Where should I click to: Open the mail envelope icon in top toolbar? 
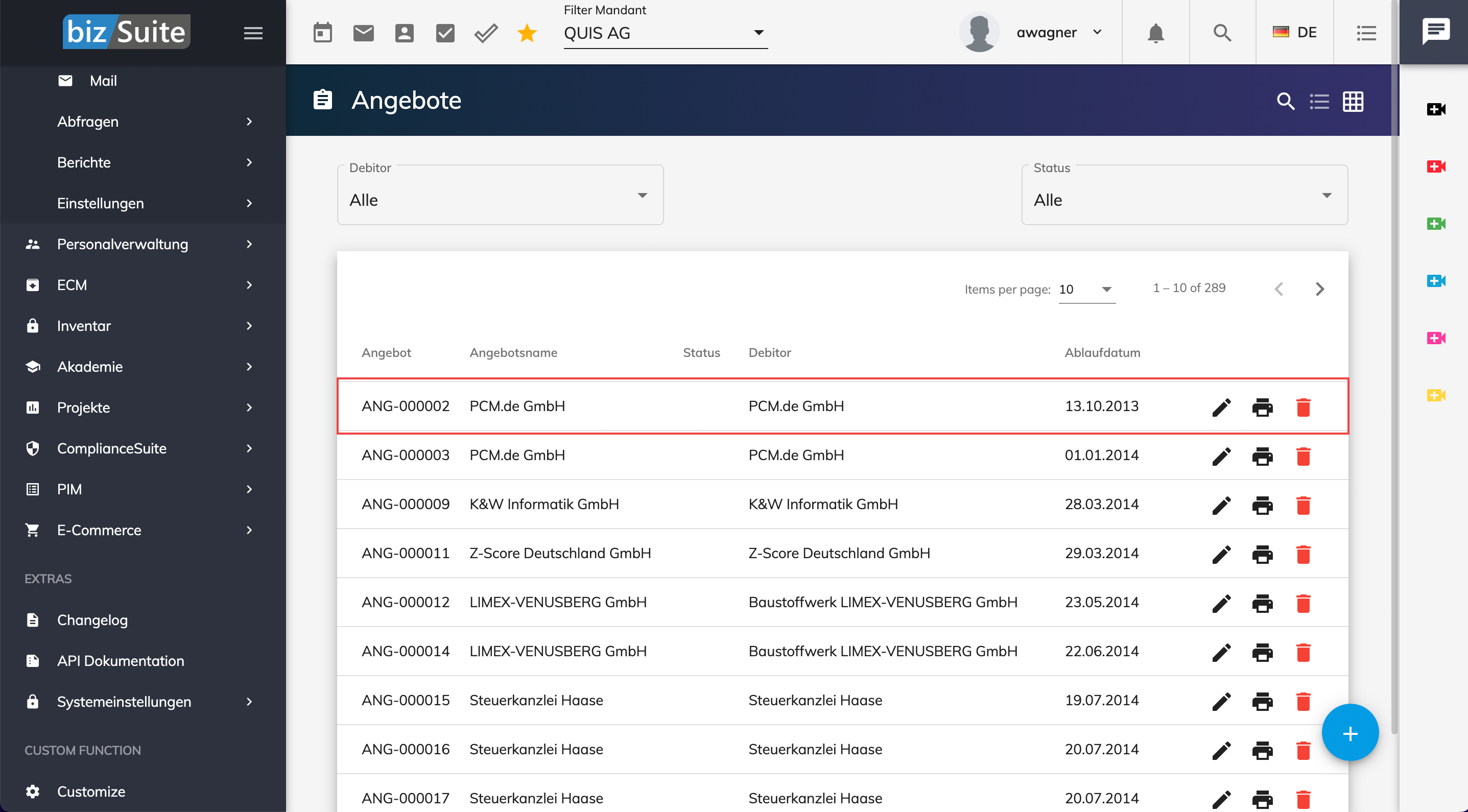pos(364,33)
